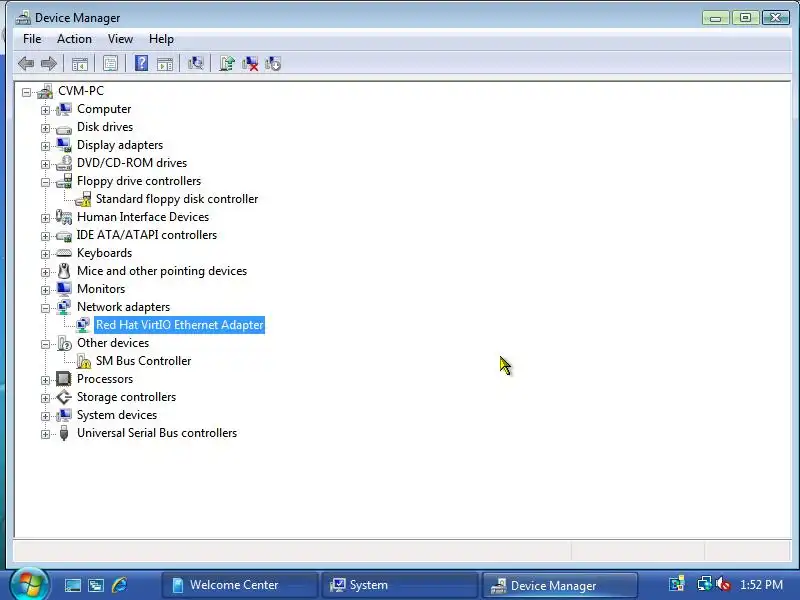Expand the Disk drives category
Image resolution: width=800 pixels, height=600 pixels.
pos(45,128)
